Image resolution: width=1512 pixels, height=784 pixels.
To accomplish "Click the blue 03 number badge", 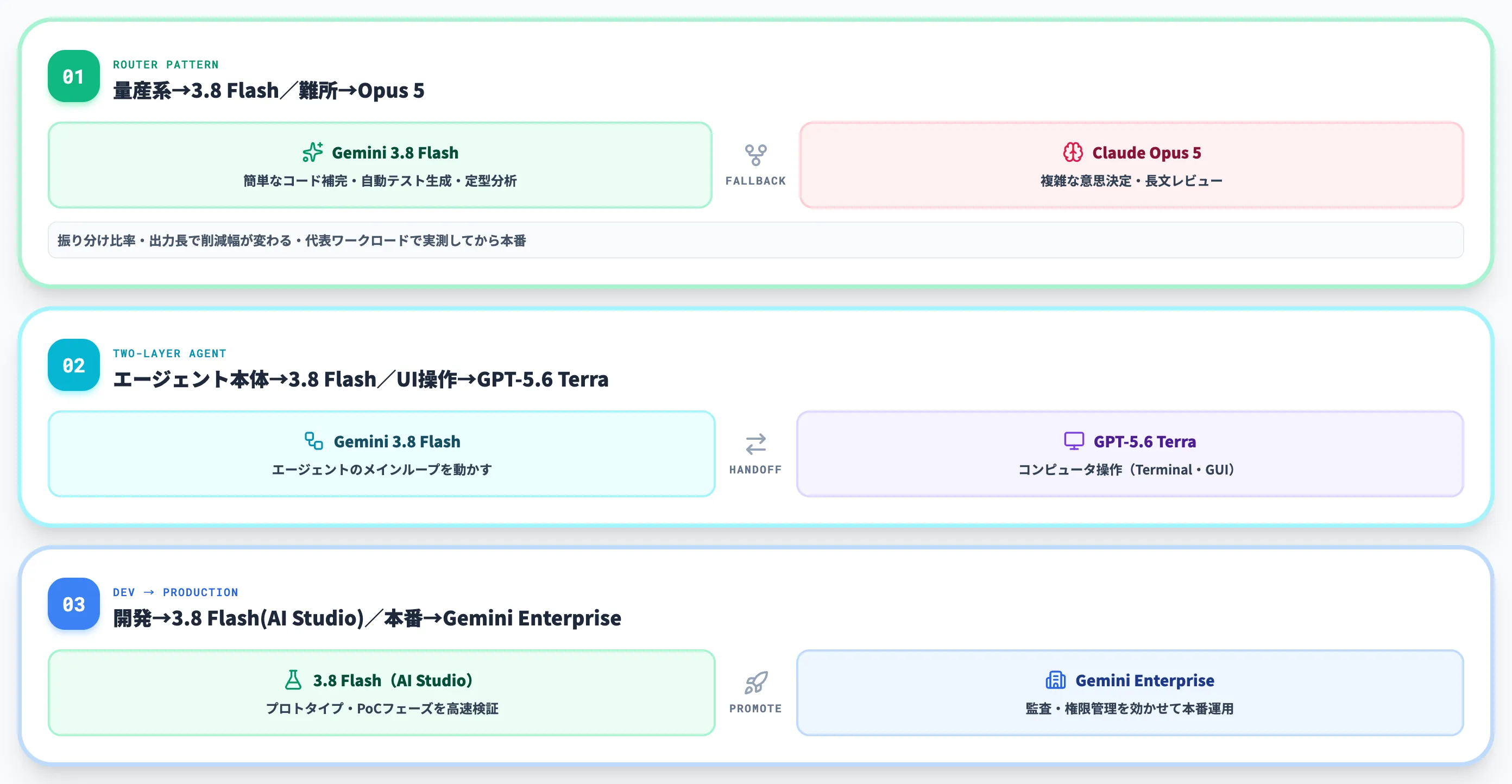I will 73,604.
